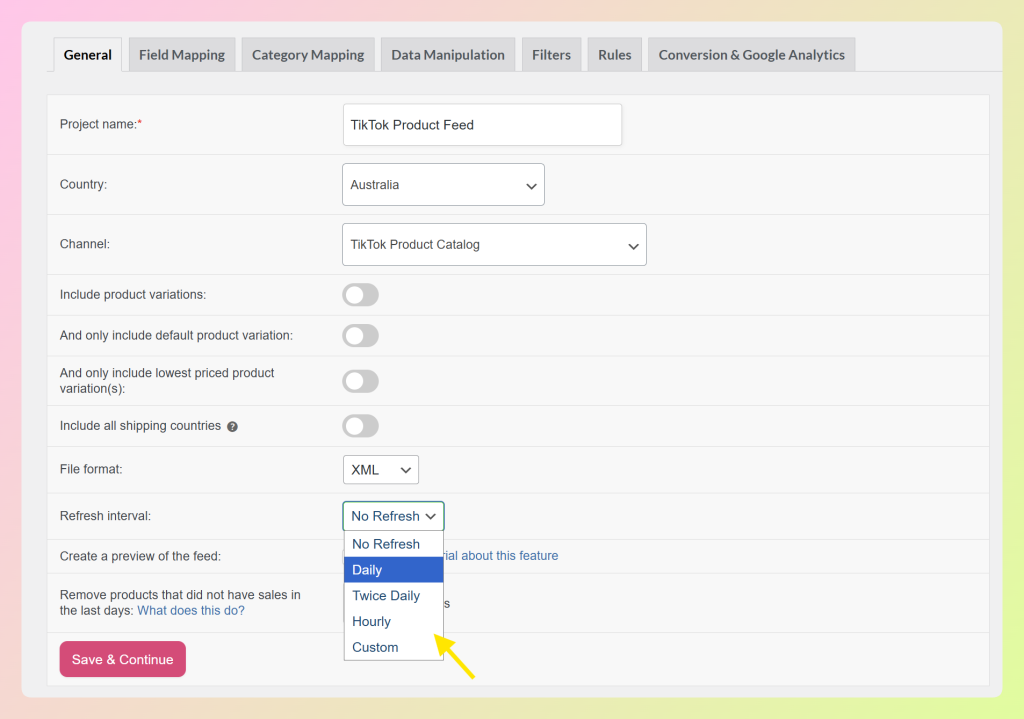This screenshot has width=1024, height=719.
Task: Choose Hourly from the refresh interval list
Action: (x=393, y=621)
